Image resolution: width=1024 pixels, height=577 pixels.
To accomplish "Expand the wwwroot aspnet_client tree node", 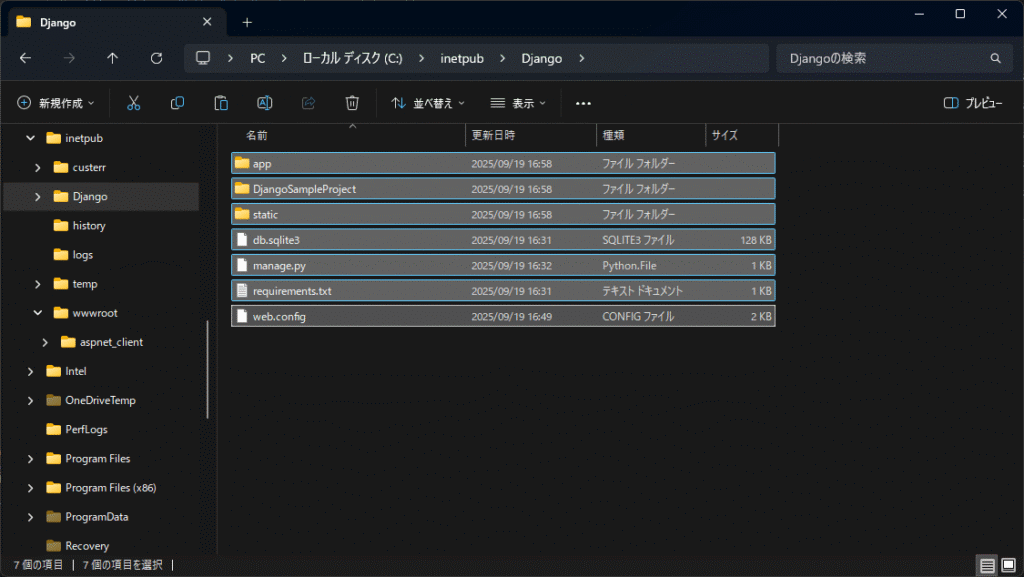I will (46, 342).
